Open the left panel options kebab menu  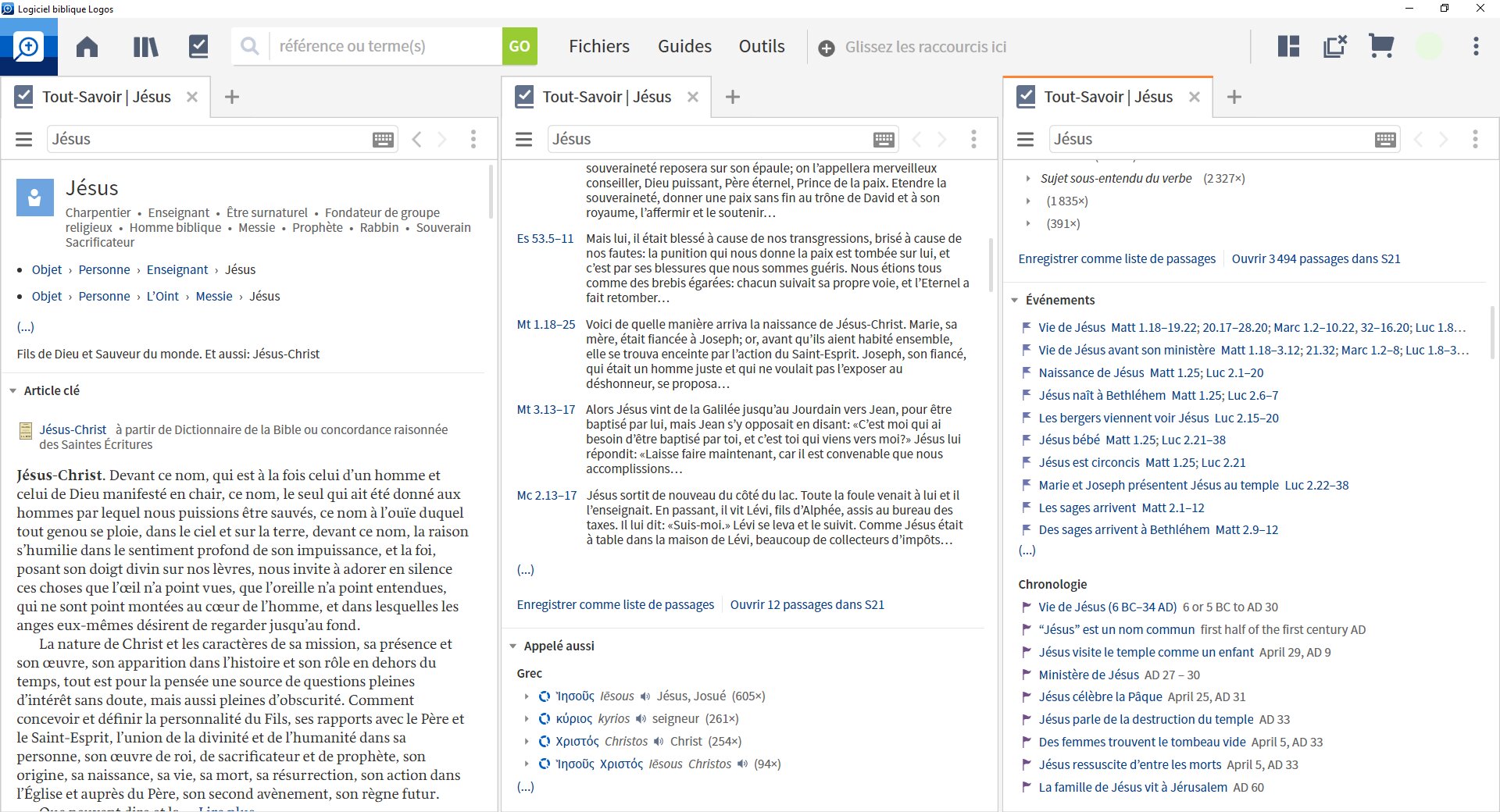473,139
